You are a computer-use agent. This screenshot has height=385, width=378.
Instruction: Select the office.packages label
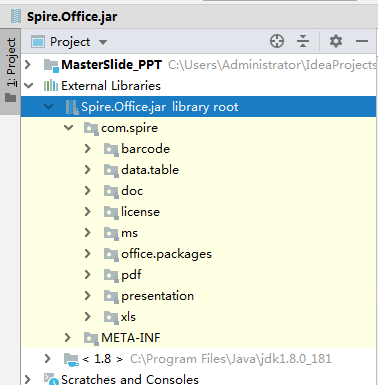point(166,254)
